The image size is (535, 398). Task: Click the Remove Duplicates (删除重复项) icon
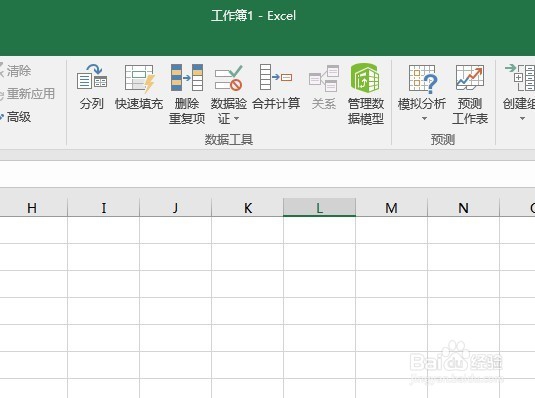click(187, 78)
